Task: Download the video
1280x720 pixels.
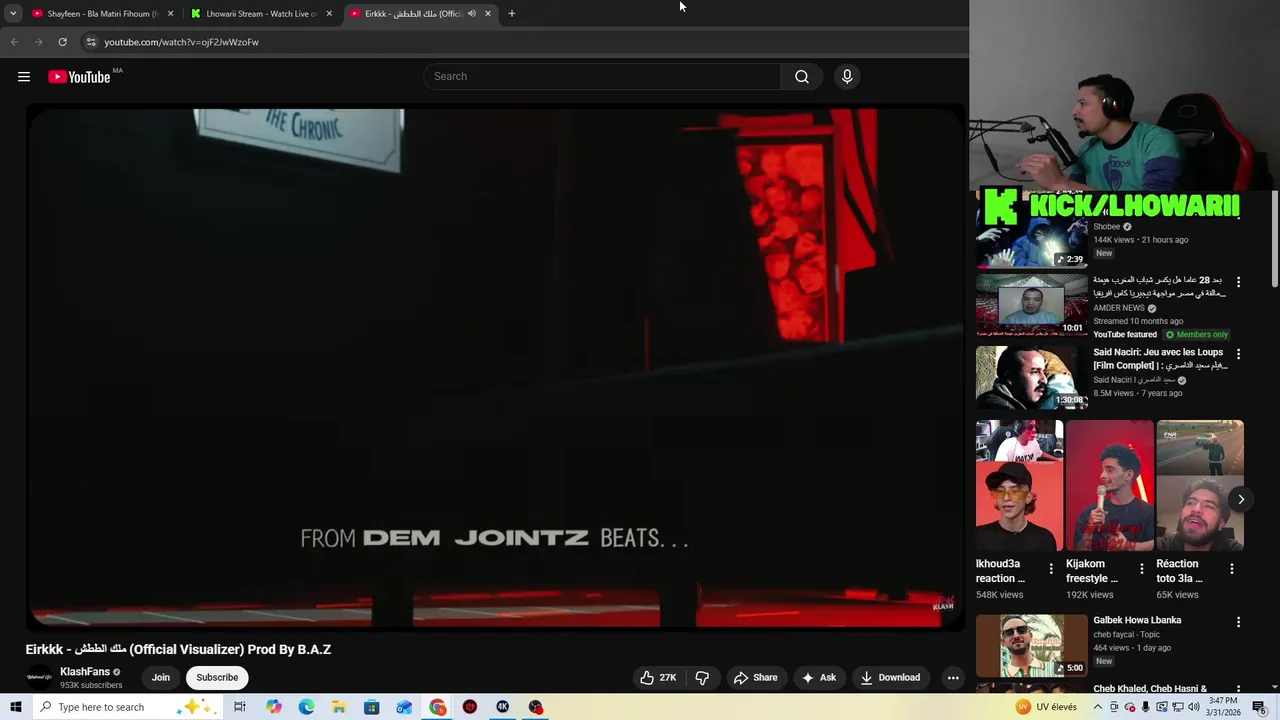Action: coord(889,677)
